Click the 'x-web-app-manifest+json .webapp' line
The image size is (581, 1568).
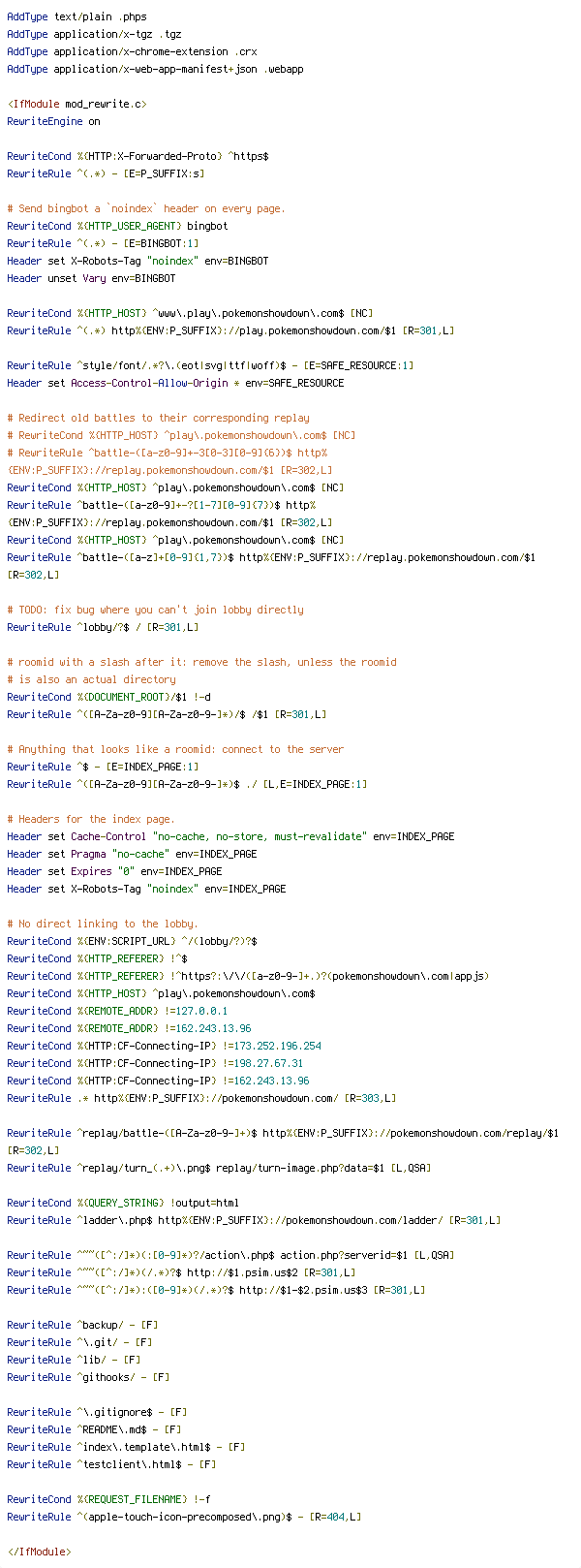155,69
